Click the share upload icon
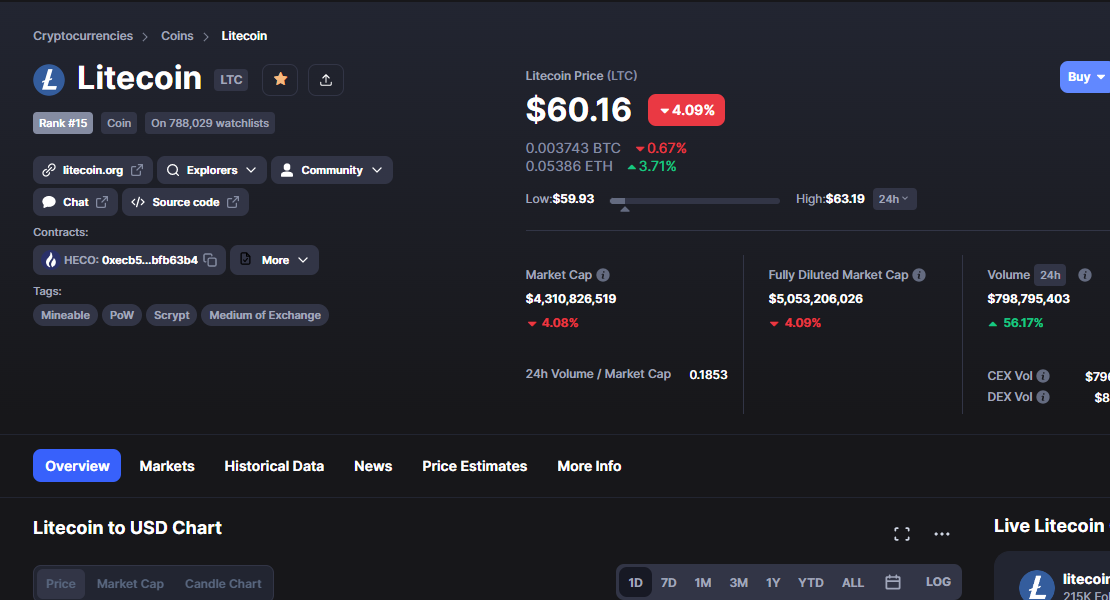 (x=326, y=80)
